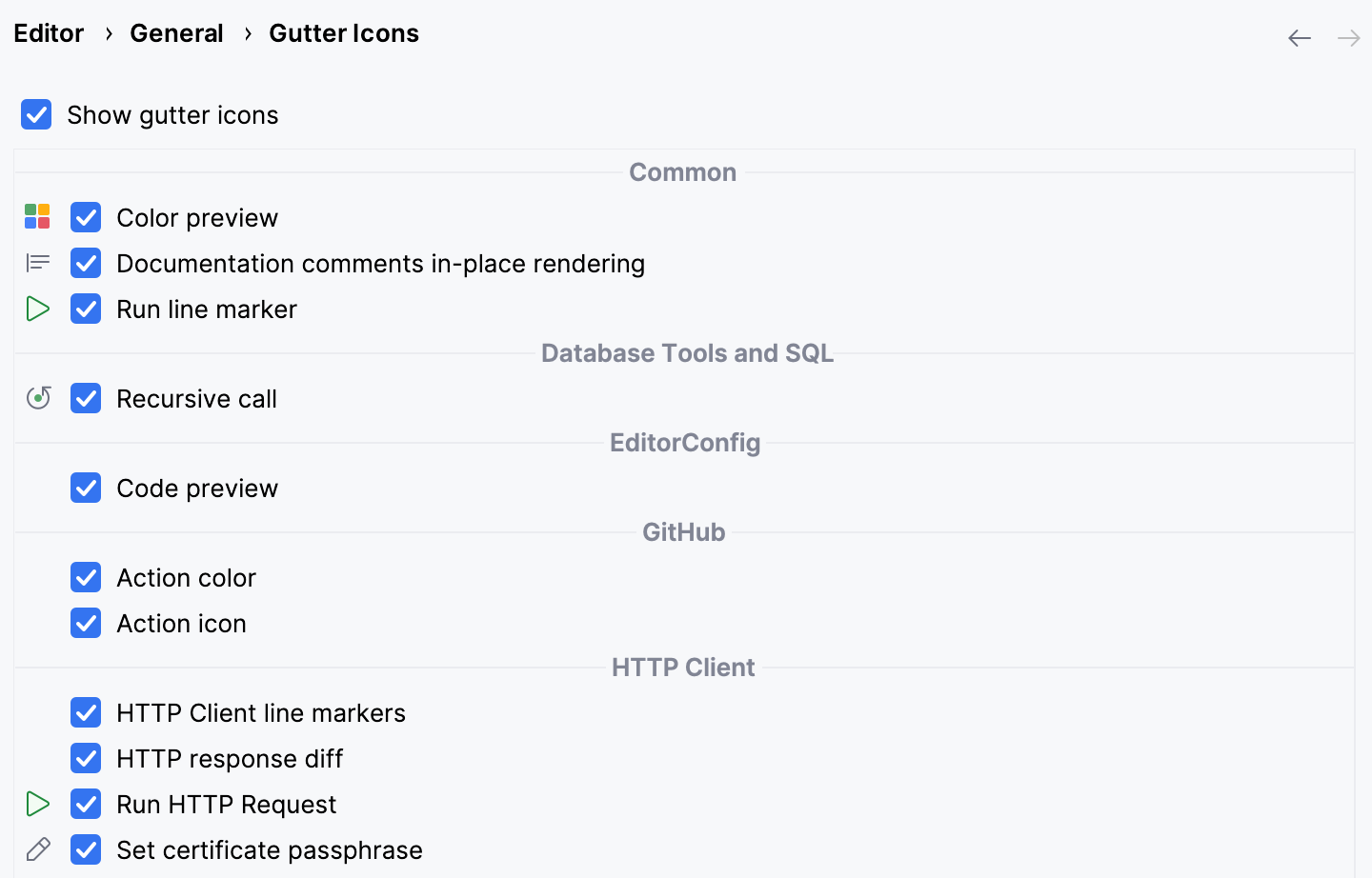1372x878 pixels.
Task: Click the documentation comments rendering gutter icon
Action: click(37, 263)
